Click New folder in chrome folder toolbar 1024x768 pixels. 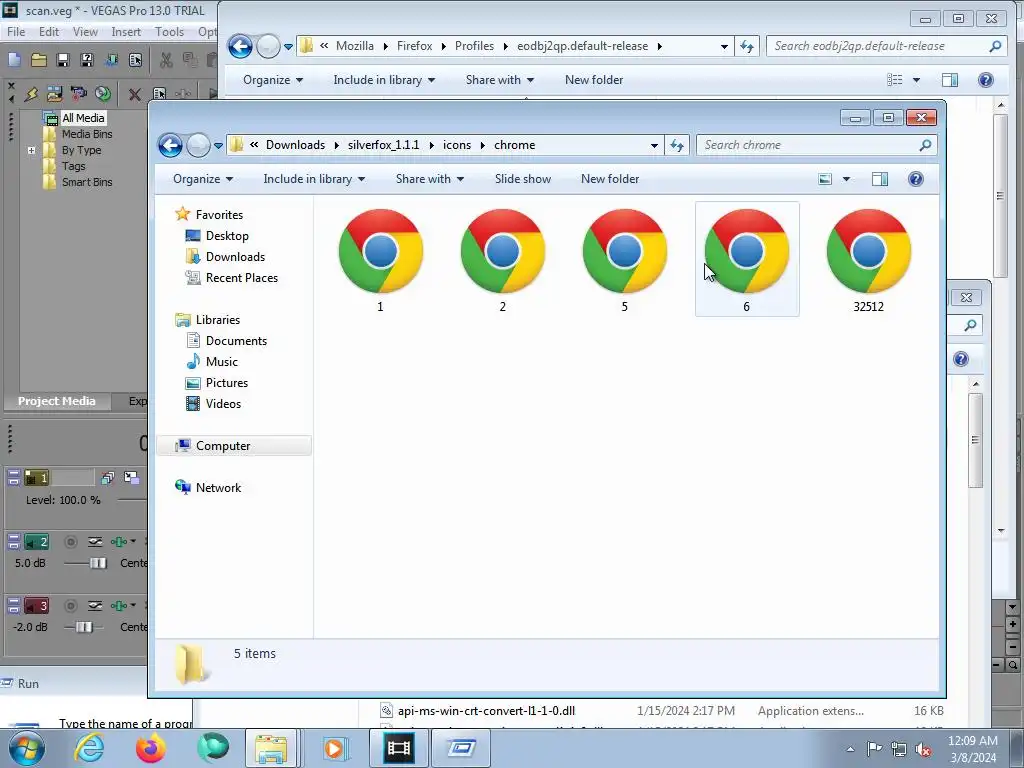[610, 179]
